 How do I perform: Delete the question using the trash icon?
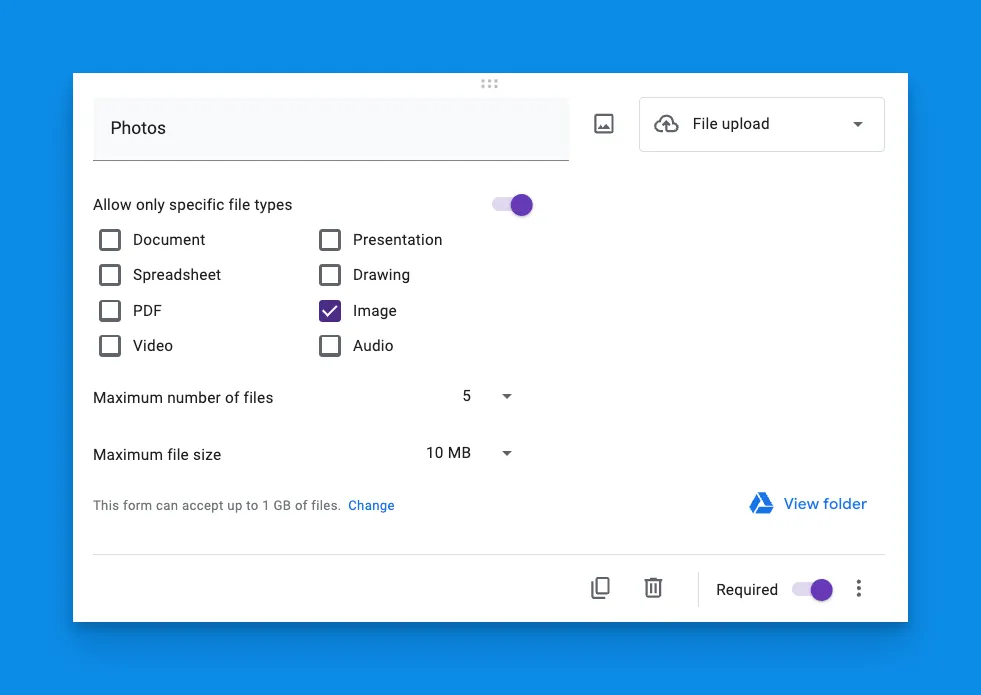(653, 588)
